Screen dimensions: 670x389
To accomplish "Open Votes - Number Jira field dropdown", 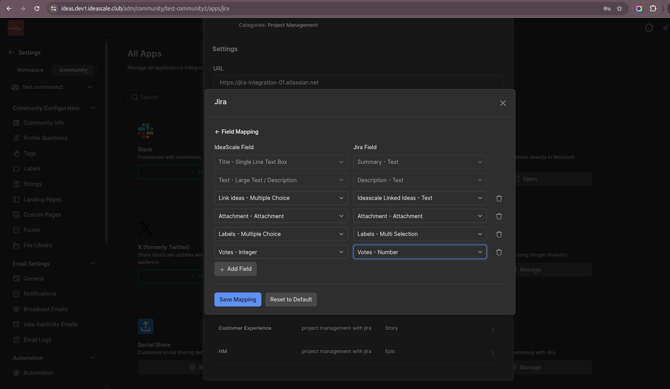I will pyautogui.click(x=420, y=252).
